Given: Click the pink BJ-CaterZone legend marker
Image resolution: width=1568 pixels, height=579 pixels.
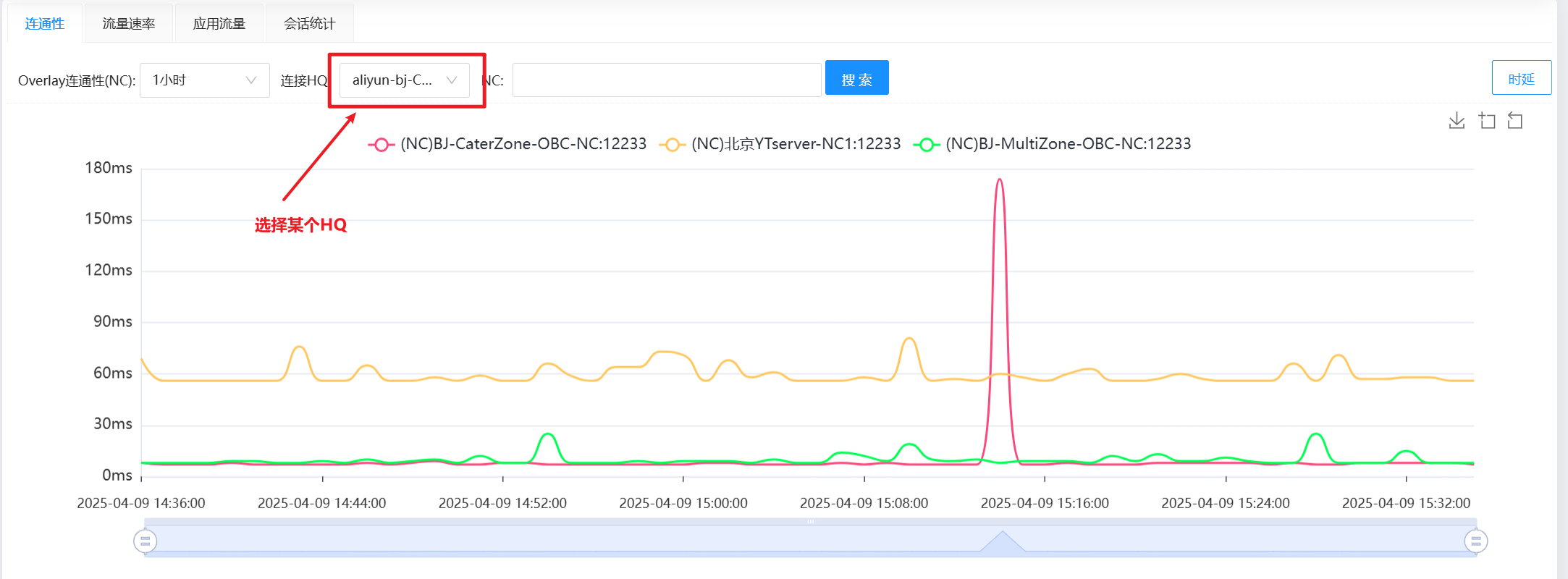Looking at the screenshot, I should click(x=381, y=145).
